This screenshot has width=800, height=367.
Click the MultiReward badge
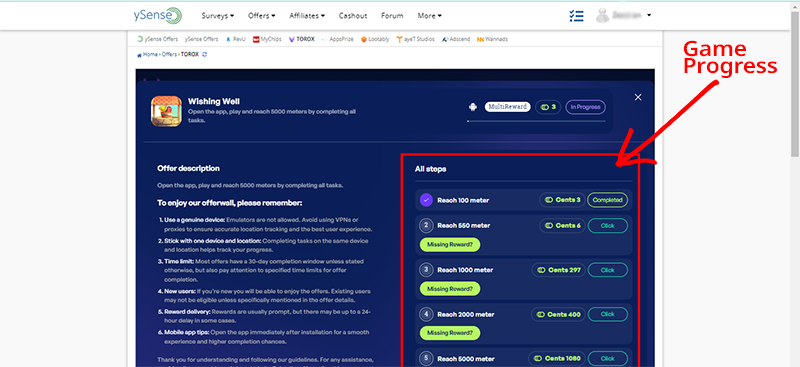(x=508, y=107)
